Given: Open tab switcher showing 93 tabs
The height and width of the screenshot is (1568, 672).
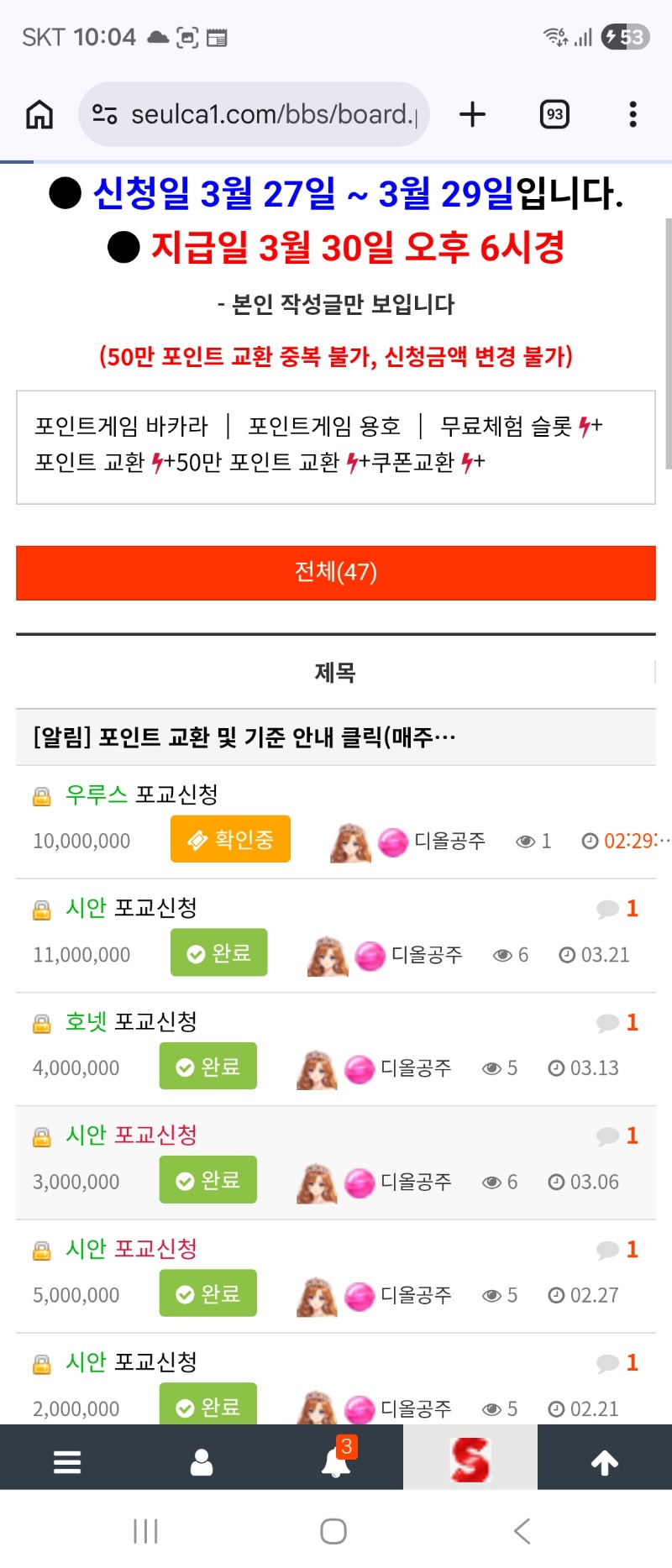Looking at the screenshot, I should pyautogui.click(x=554, y=114).
